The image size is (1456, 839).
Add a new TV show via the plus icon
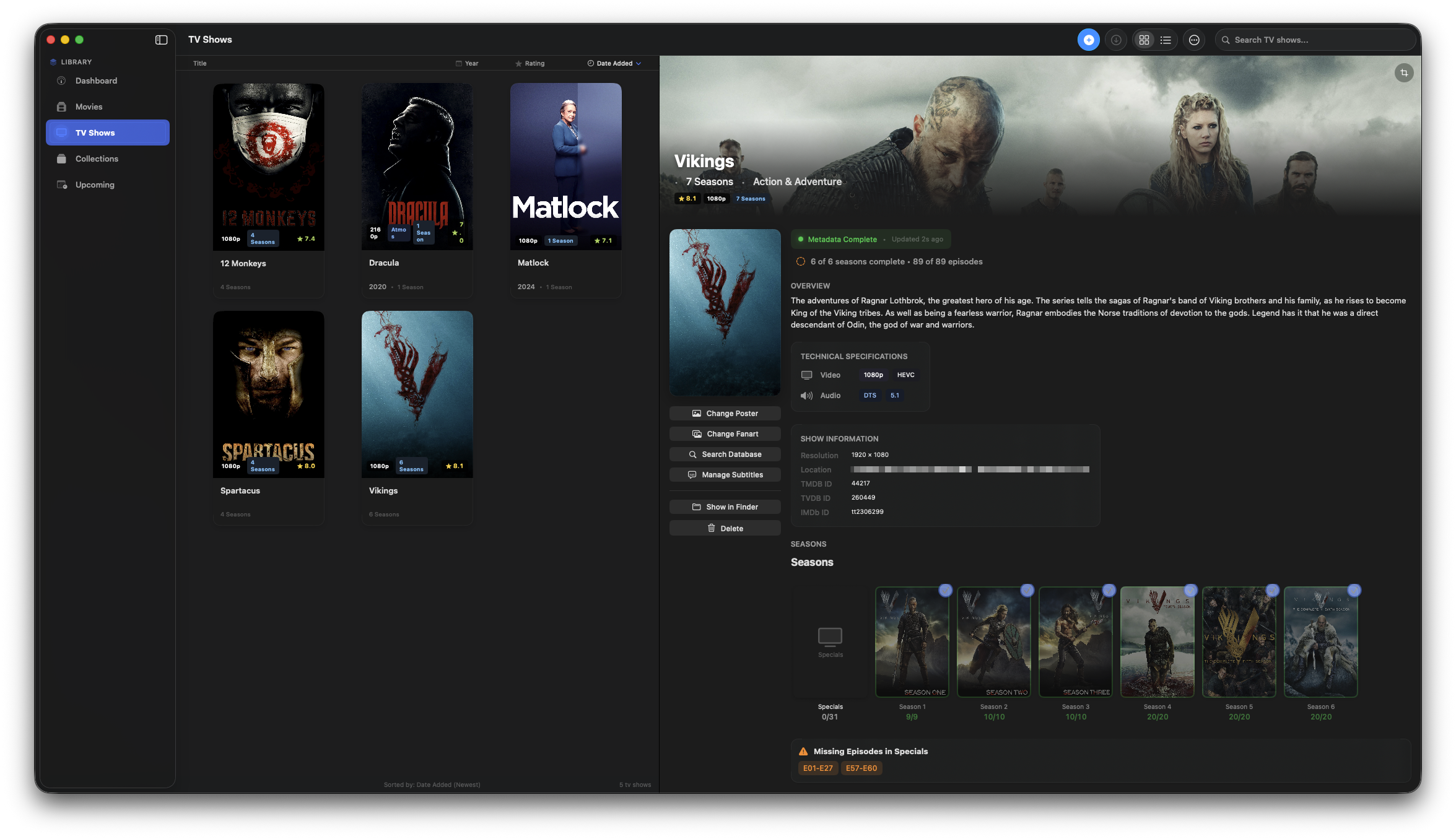point(1088,39)
